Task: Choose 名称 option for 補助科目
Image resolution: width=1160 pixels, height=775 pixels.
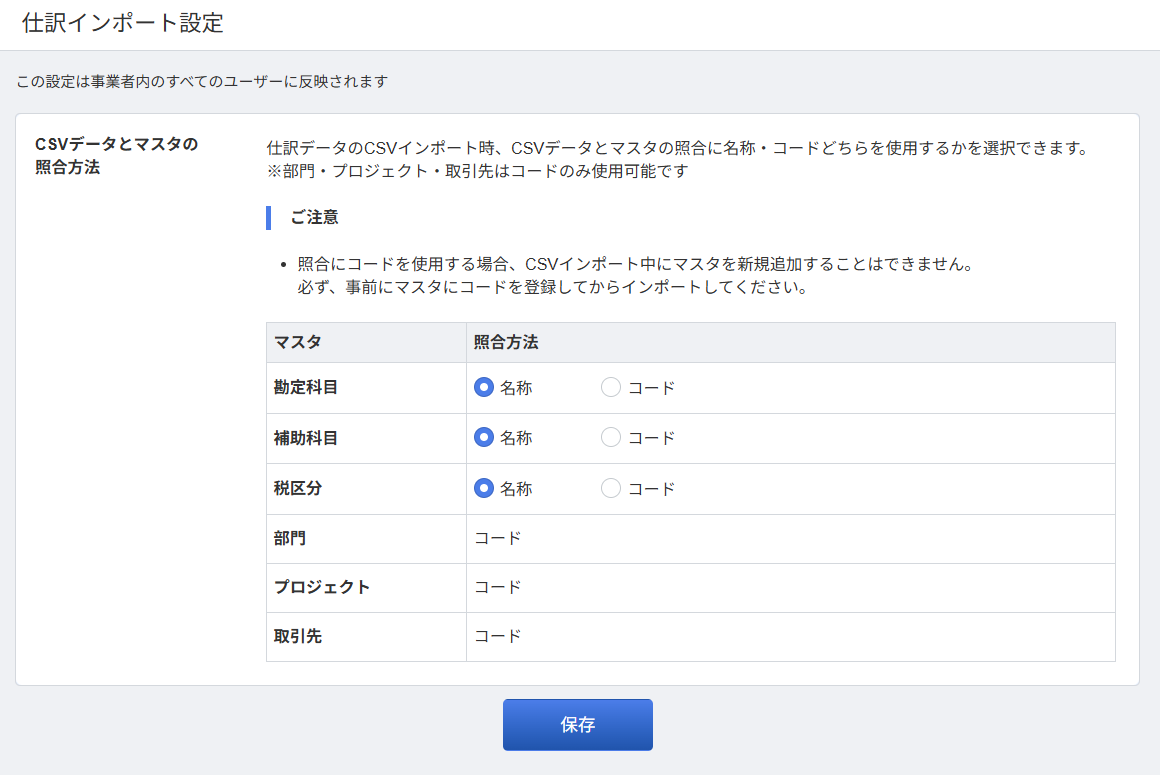Action: [484, 438]
